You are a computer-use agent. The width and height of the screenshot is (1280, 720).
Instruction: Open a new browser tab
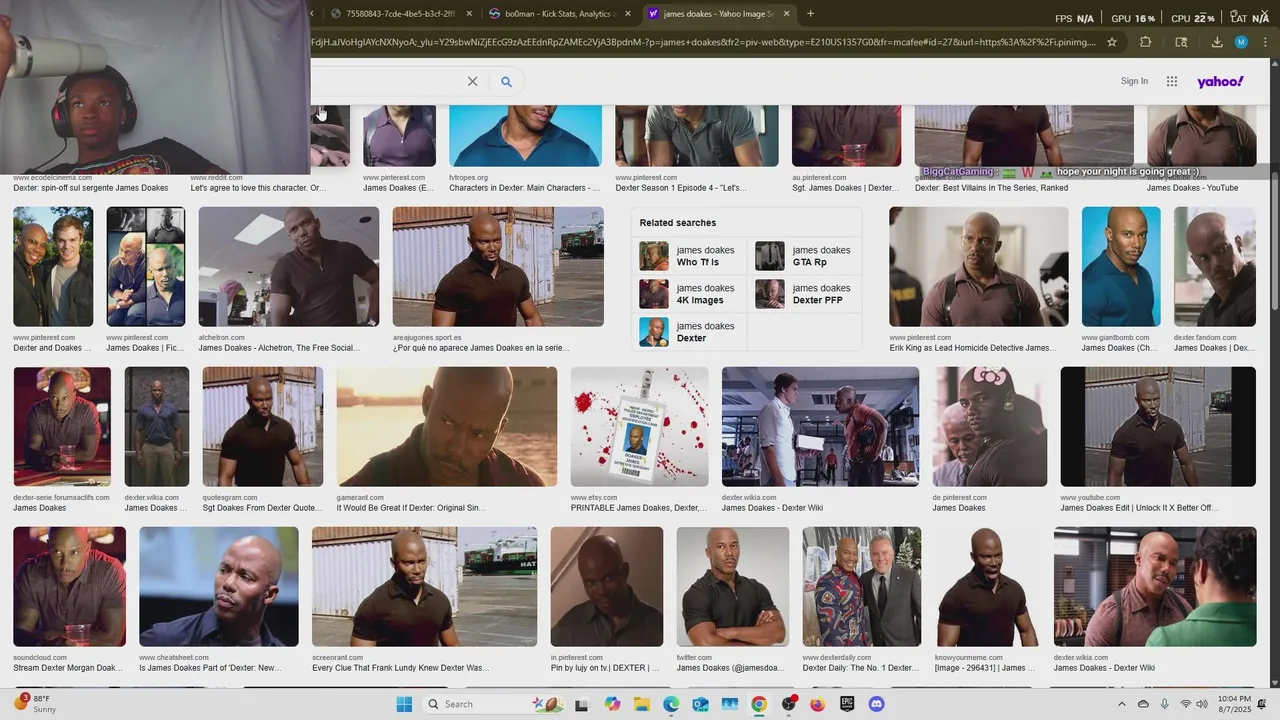pyautogui.click(x=810, y=14)
